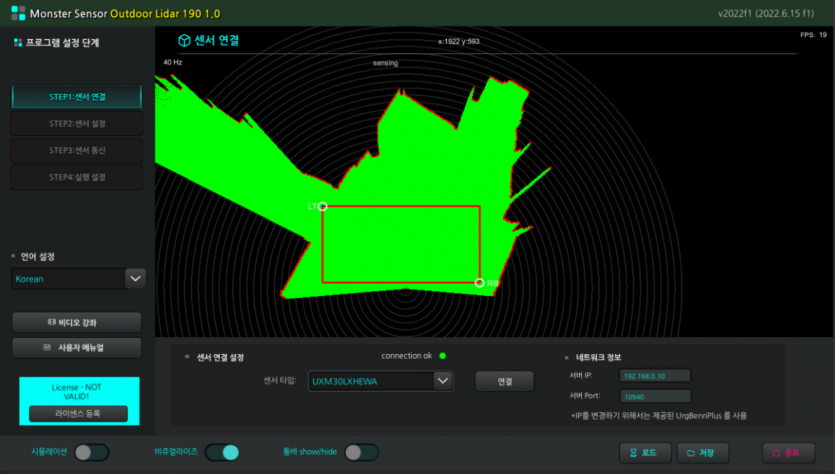Select the RB corner handle circle
The image size is (835, 474).
[480, 283]
